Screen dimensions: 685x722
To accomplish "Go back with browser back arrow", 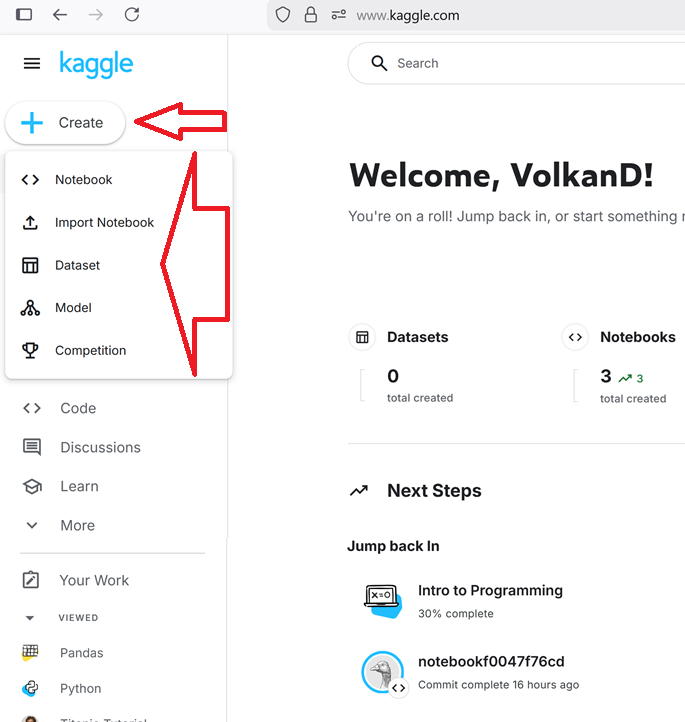I will (x=60, y=15).
